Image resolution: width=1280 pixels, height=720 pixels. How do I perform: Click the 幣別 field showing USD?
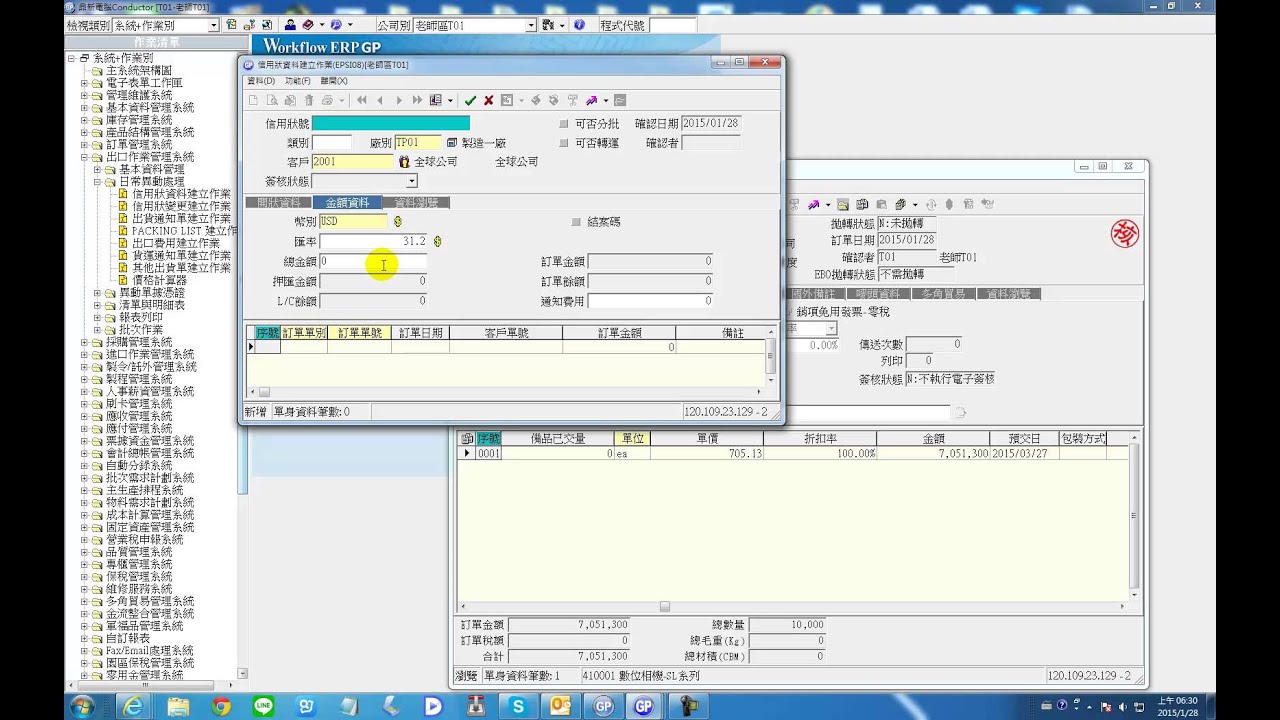pyautogui.click(x=353, y=221)
